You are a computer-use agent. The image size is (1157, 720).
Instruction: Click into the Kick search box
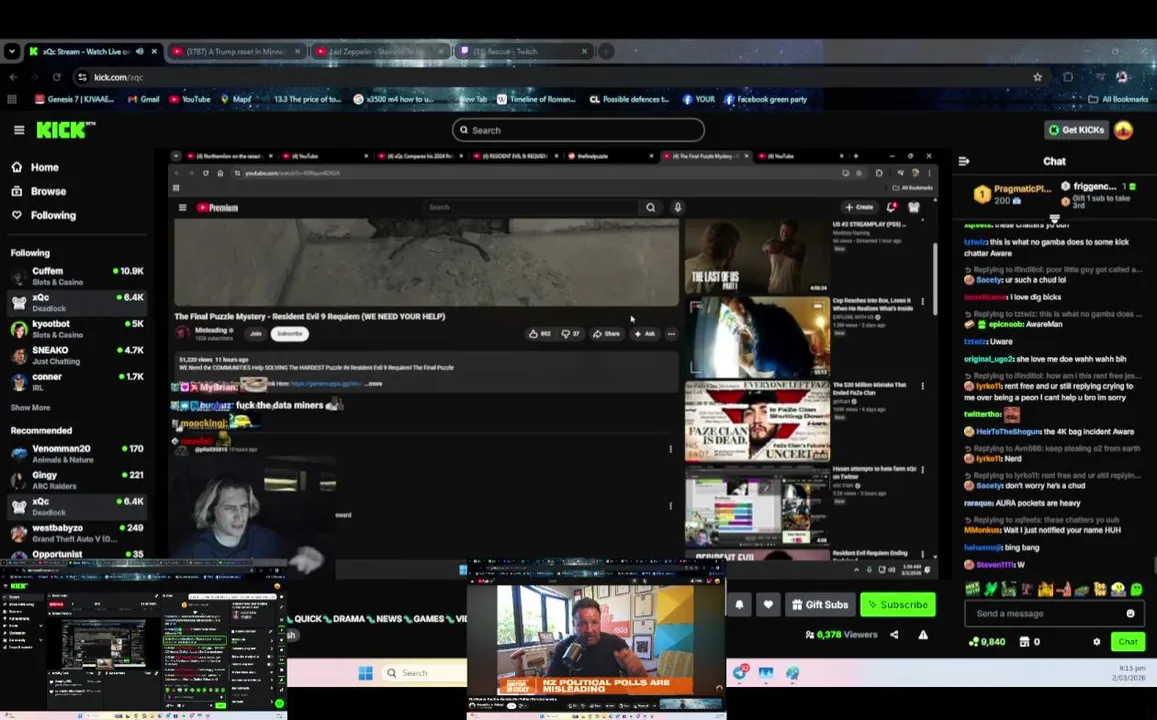coord(578,130)
